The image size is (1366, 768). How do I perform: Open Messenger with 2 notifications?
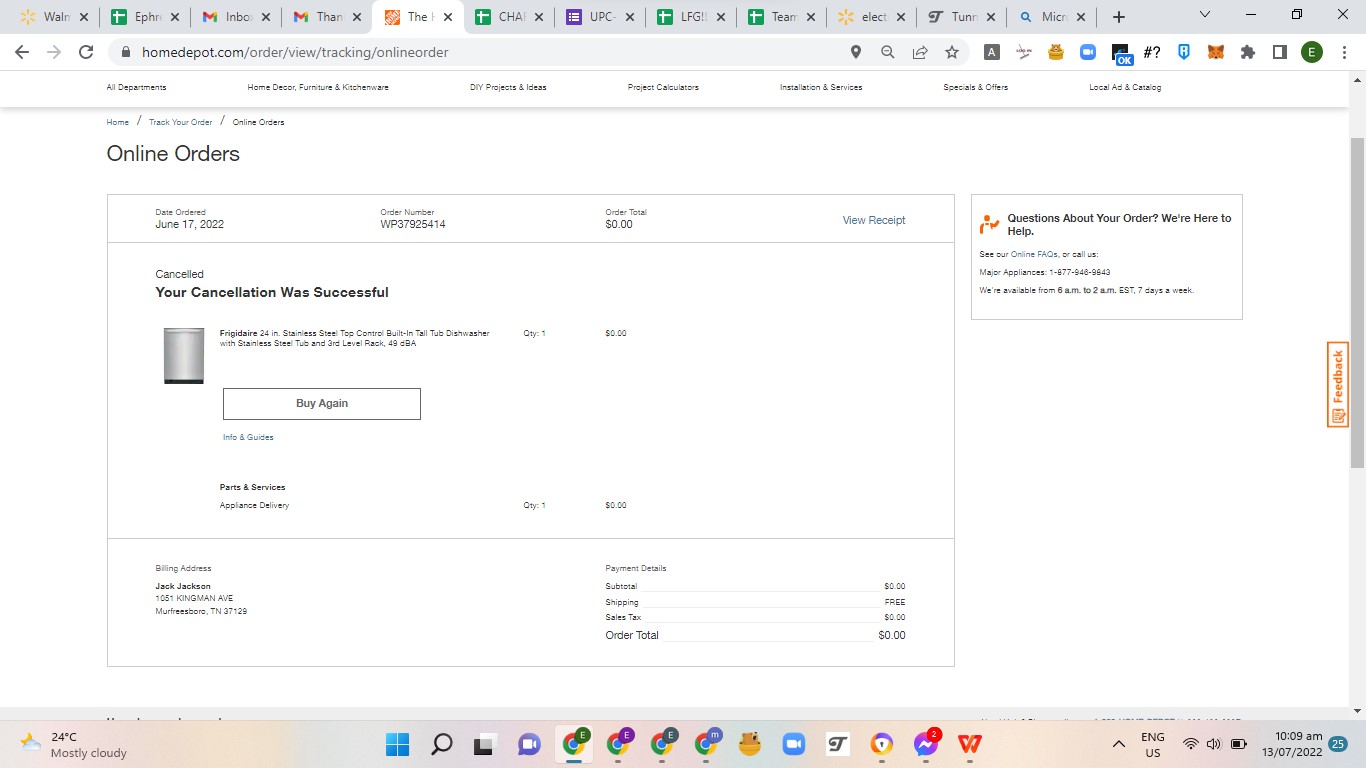click(925, 744)
